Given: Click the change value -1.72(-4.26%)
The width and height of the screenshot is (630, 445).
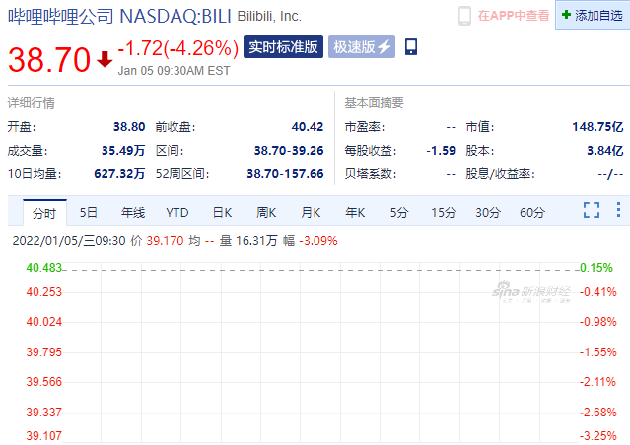Looking at the screenshot, I should pyautogui.click(x=178, y=48).
